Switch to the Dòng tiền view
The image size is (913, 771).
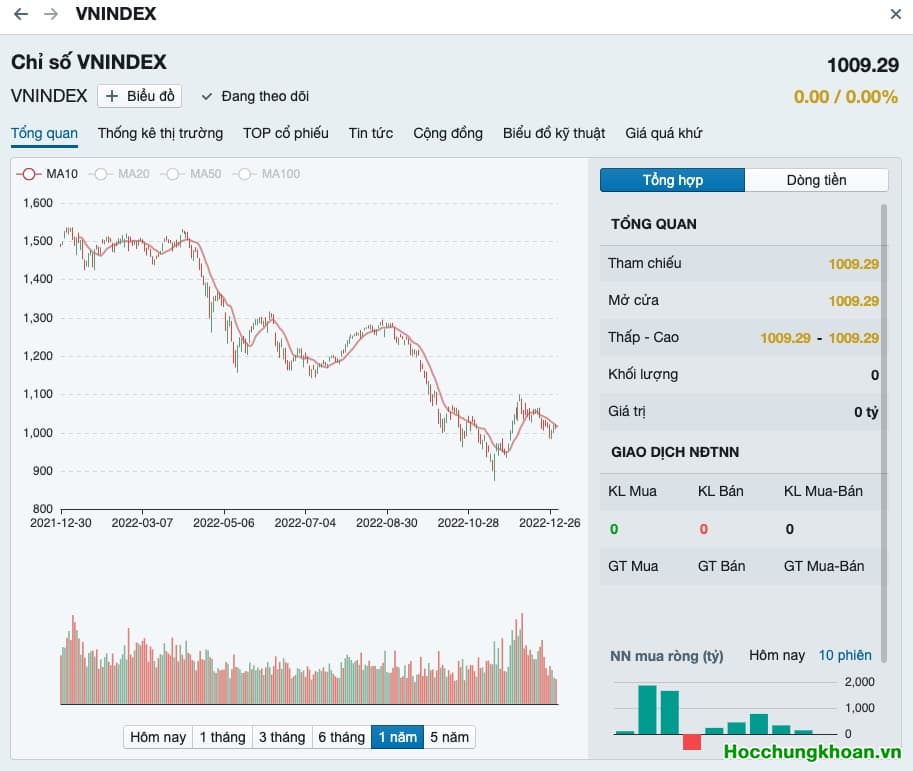816,180
